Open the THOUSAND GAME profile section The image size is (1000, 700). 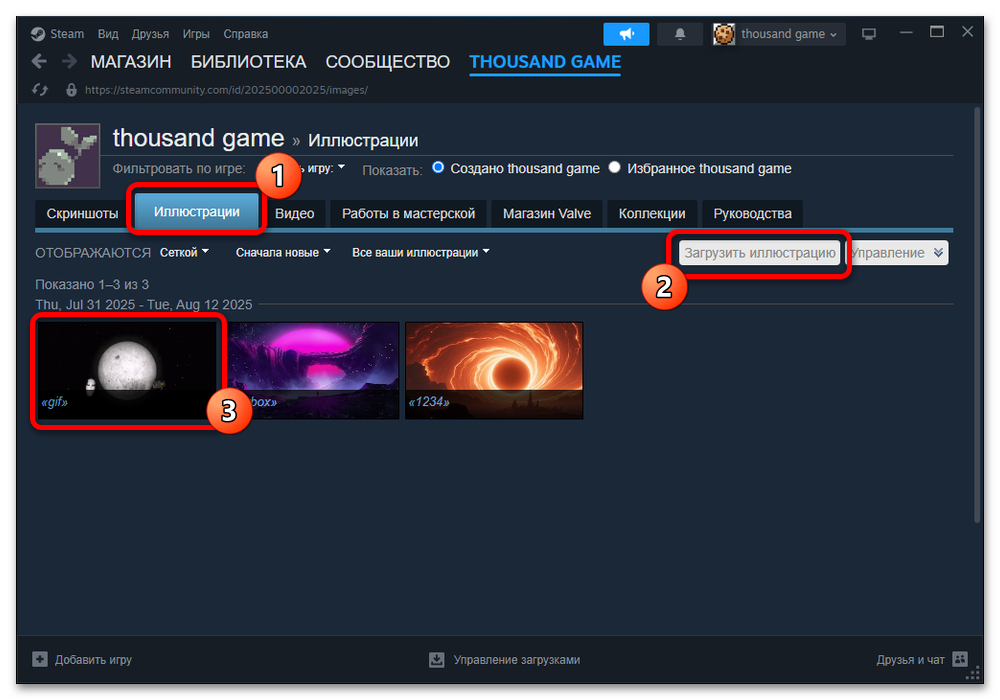pos(545,62)
